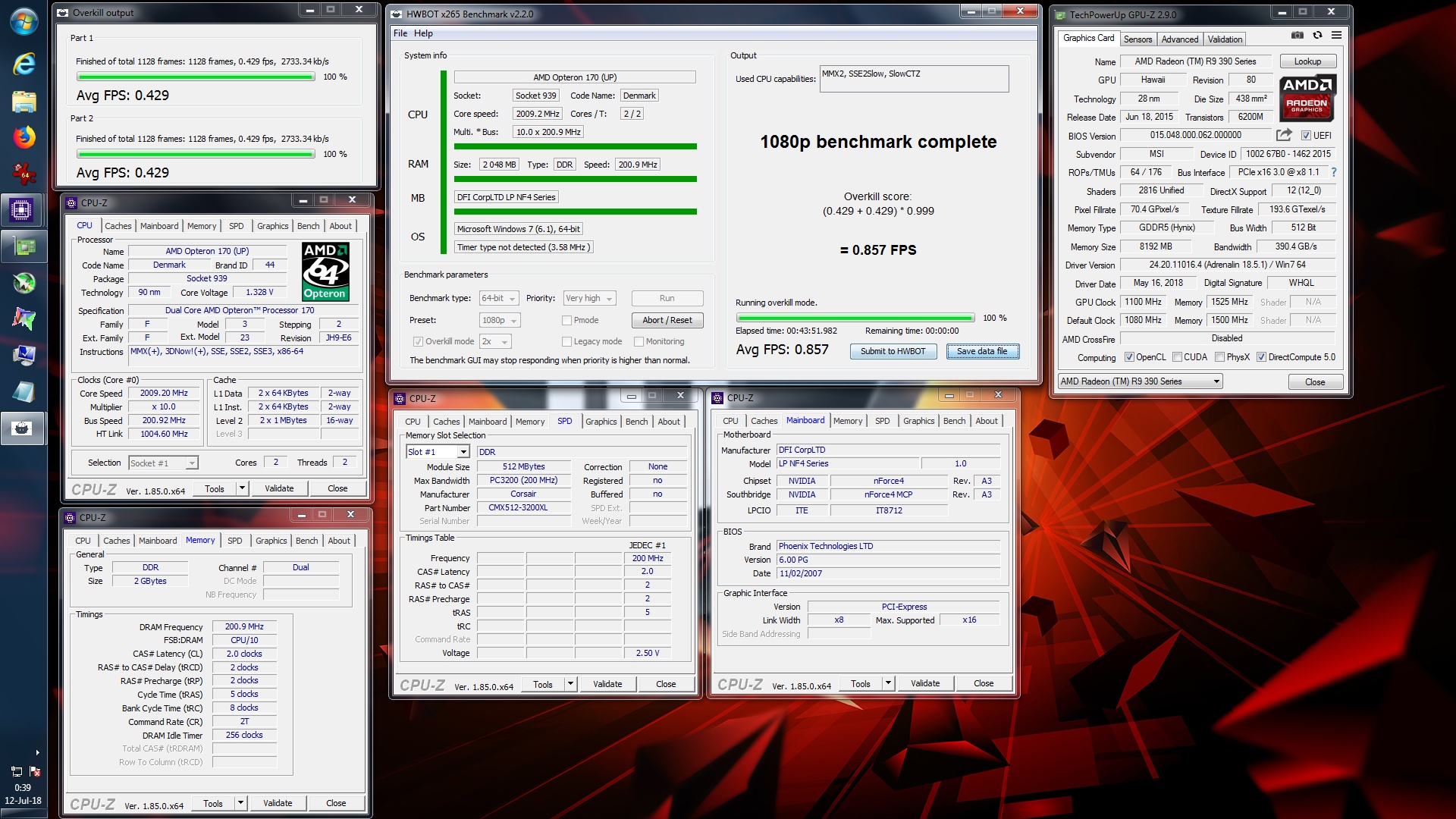The width and height of the screenshot is (1456, 819).
Task: Show hidden system tray icons arrow
Action: [x=37, y=753]
